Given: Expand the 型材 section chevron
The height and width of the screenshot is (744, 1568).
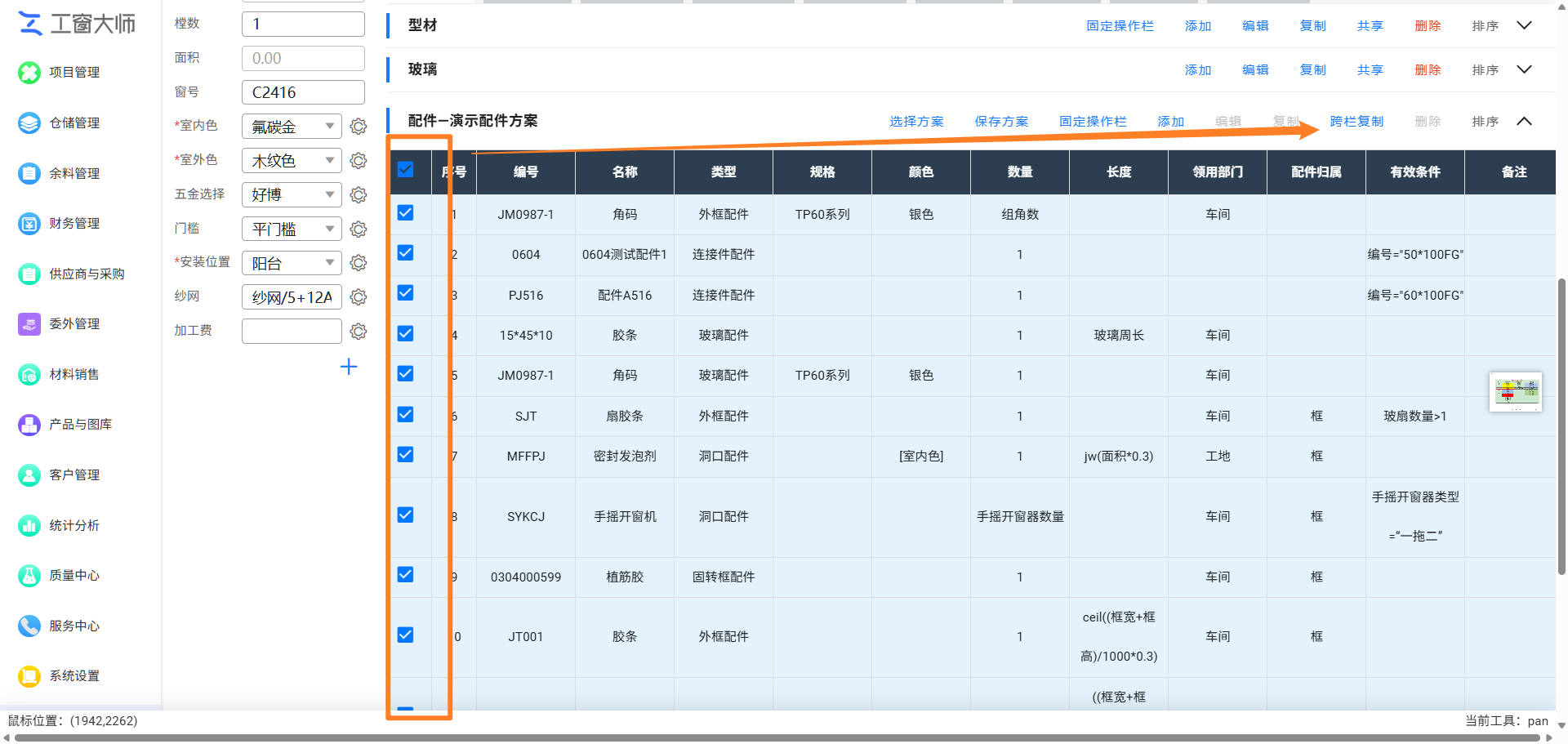Looking at the screenshot, I should pyautogui.click(x=1524, y=25).
